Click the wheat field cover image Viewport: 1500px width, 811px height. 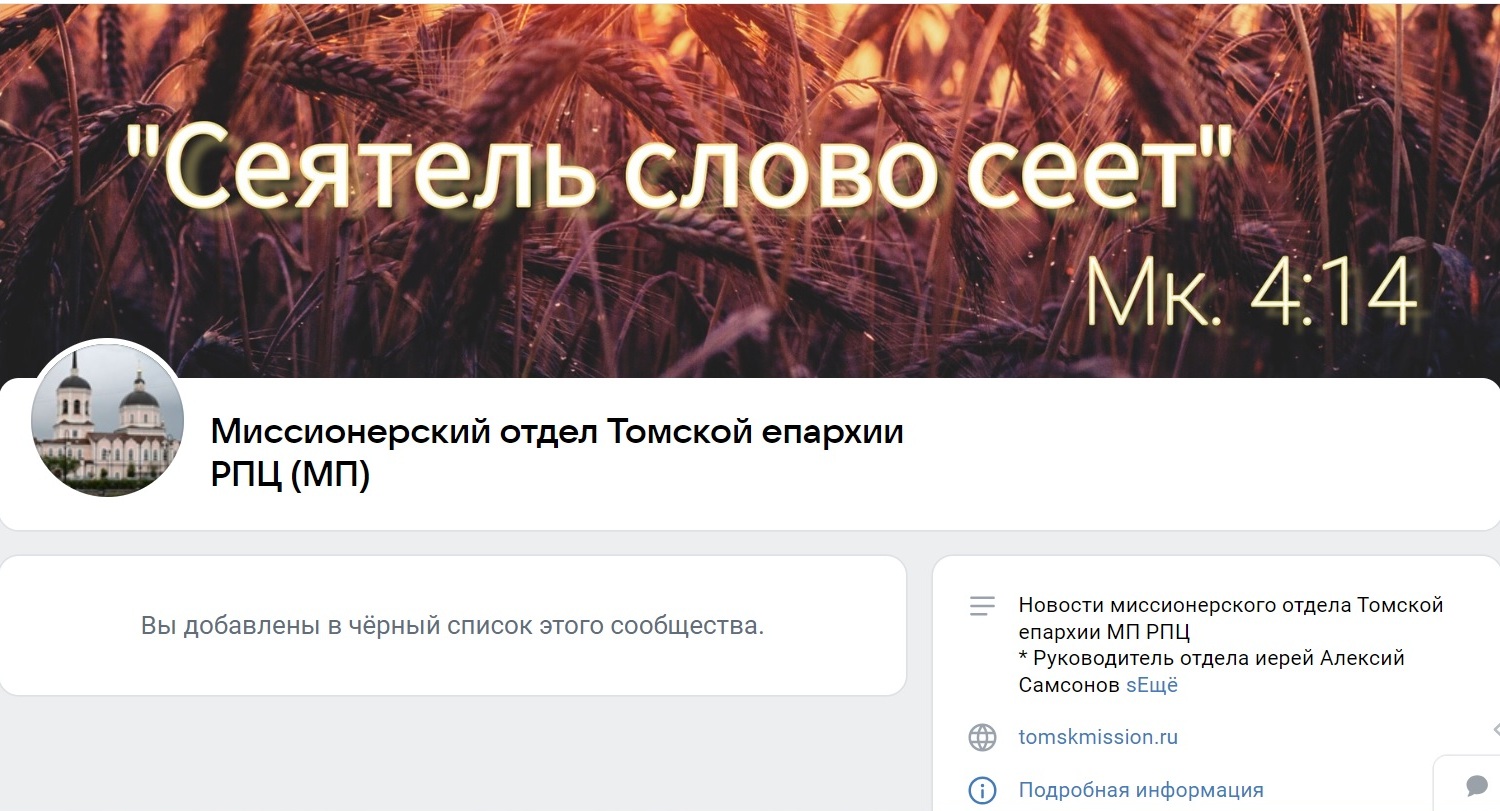pyautogui.click(x=750, y=190)
